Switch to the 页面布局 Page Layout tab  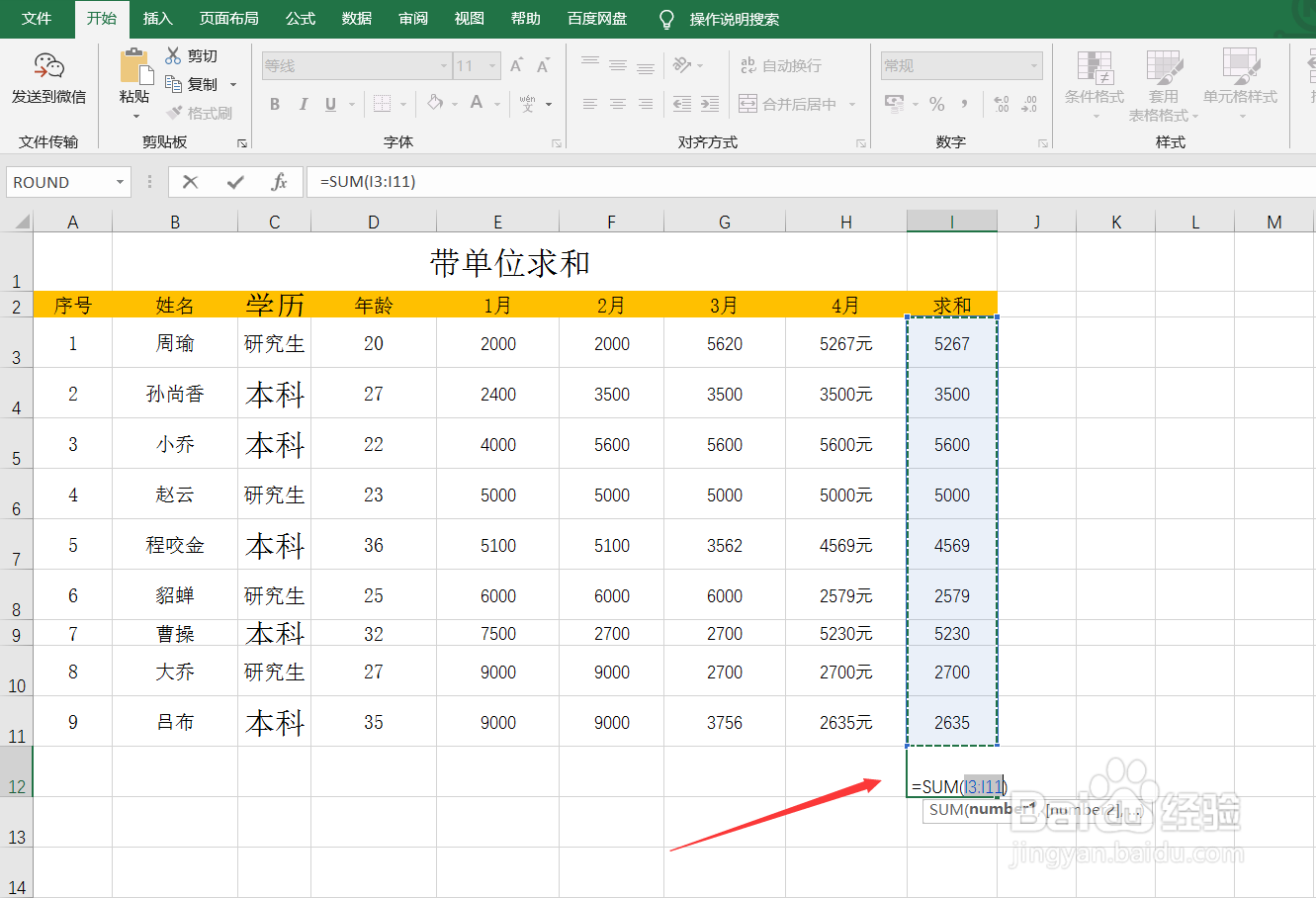coord(228,19)
